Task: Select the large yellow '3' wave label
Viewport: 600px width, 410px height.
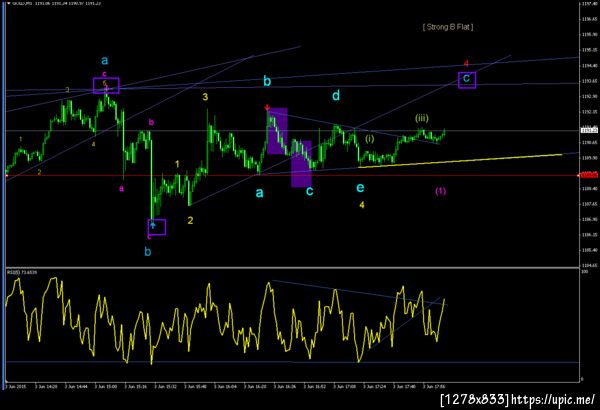Action: 205,97
